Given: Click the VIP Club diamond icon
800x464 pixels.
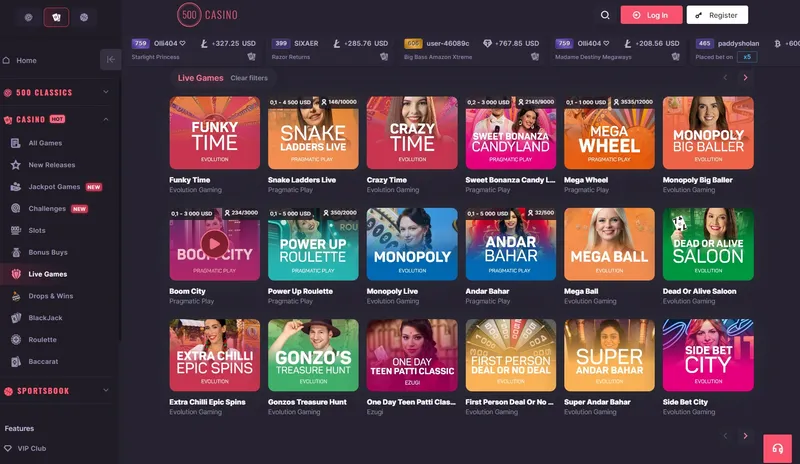Looking at the screenshot, I should [x=11, y=449].
